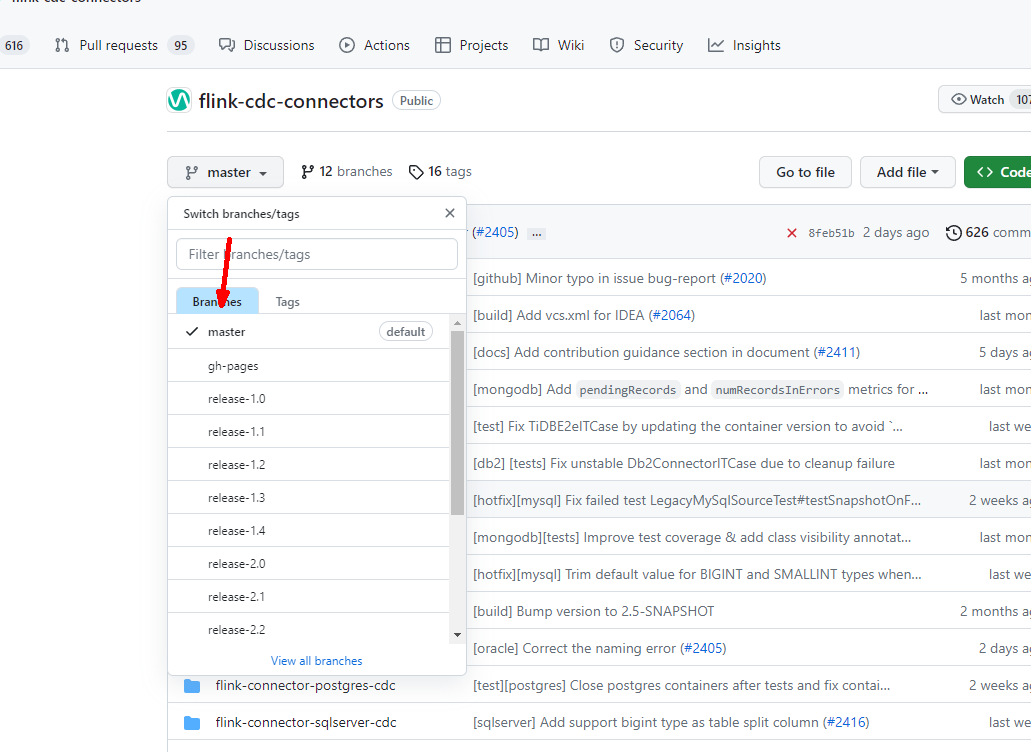Switch to the Tags tab
The width and height of the screenshot is (1031, 752).
[288, 302]
